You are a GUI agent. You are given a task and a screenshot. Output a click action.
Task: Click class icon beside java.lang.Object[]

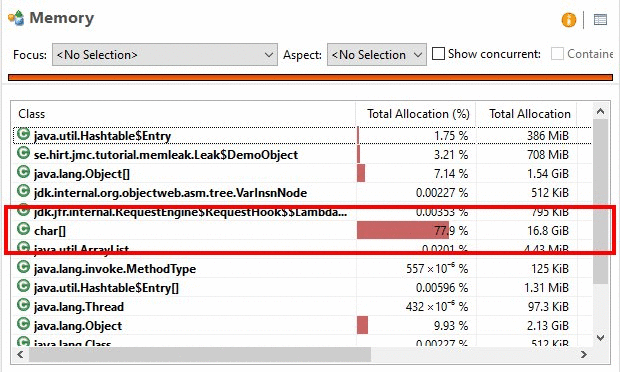coord(23,172)
